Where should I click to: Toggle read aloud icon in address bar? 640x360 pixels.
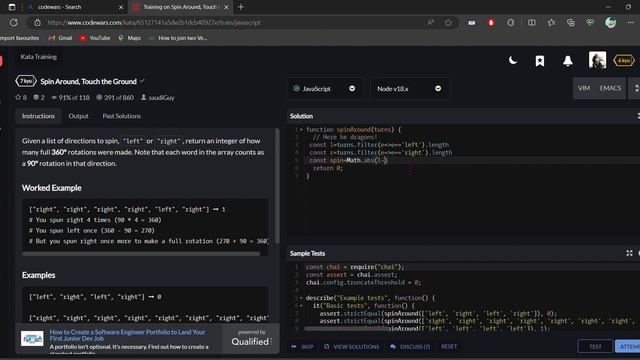pos(430,22)
